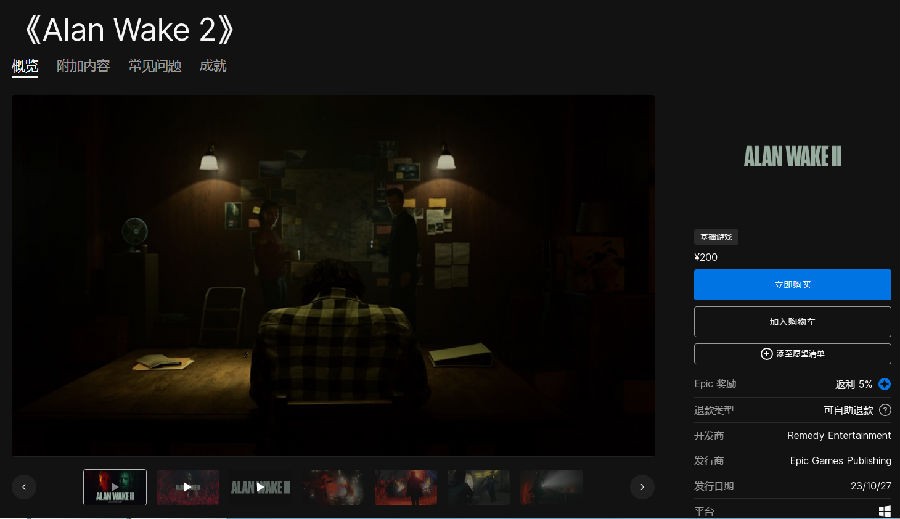Select the sixth screenshot thumbnail
The image size is (900, 519).
479,487
